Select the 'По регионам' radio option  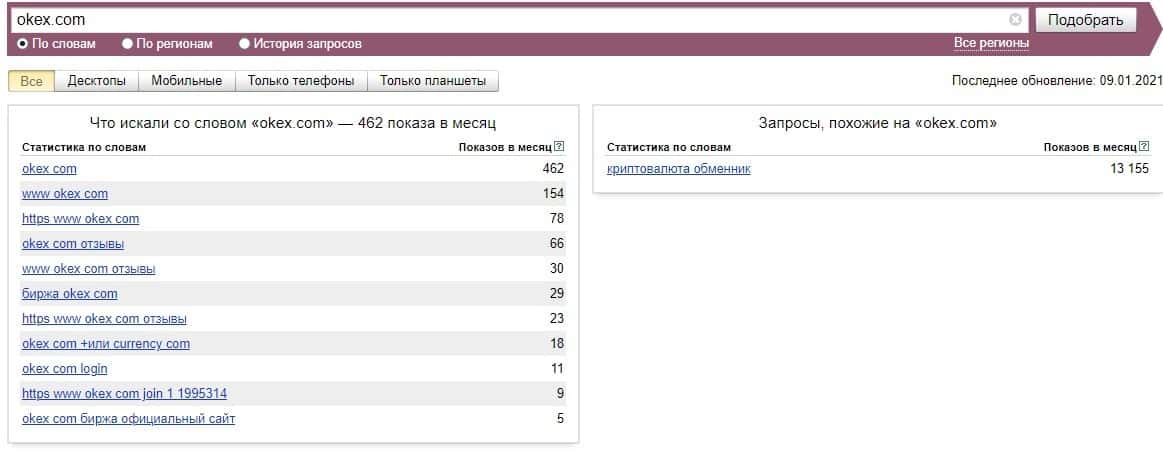coord(127,44)
